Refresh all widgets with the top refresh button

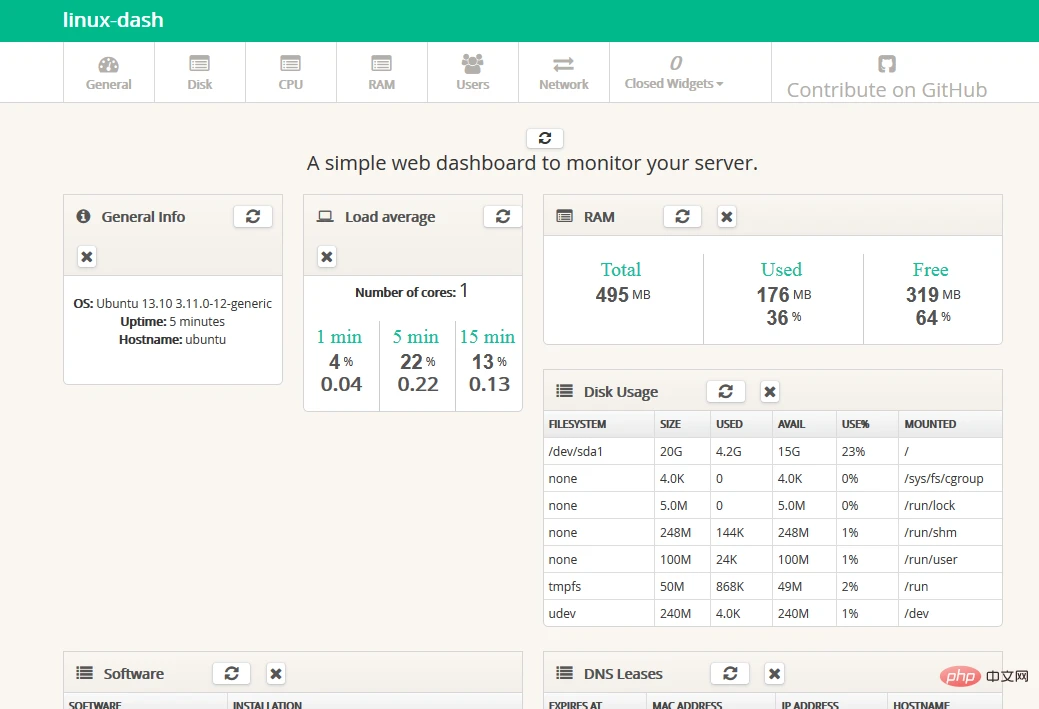tap(545, 138)
